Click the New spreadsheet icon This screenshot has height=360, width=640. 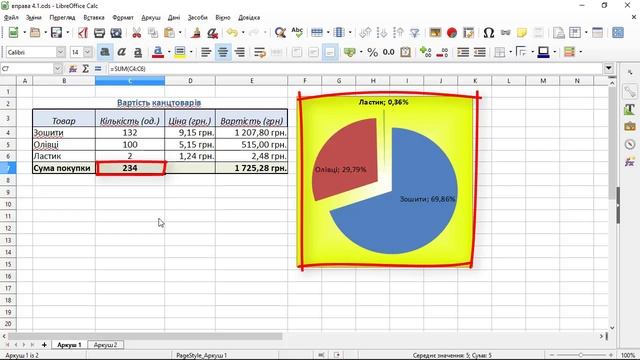pyautogui.click(x=13, y=33)
